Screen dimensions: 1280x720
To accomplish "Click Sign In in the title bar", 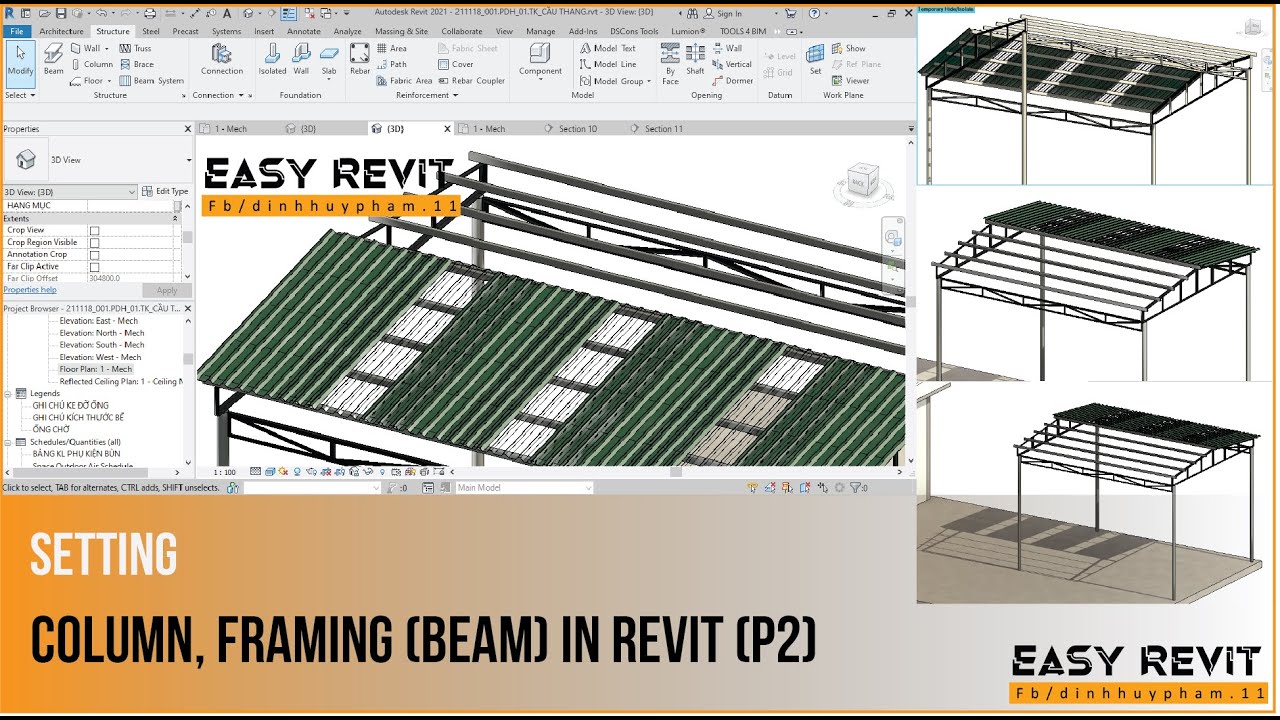I will click(723, 13).
